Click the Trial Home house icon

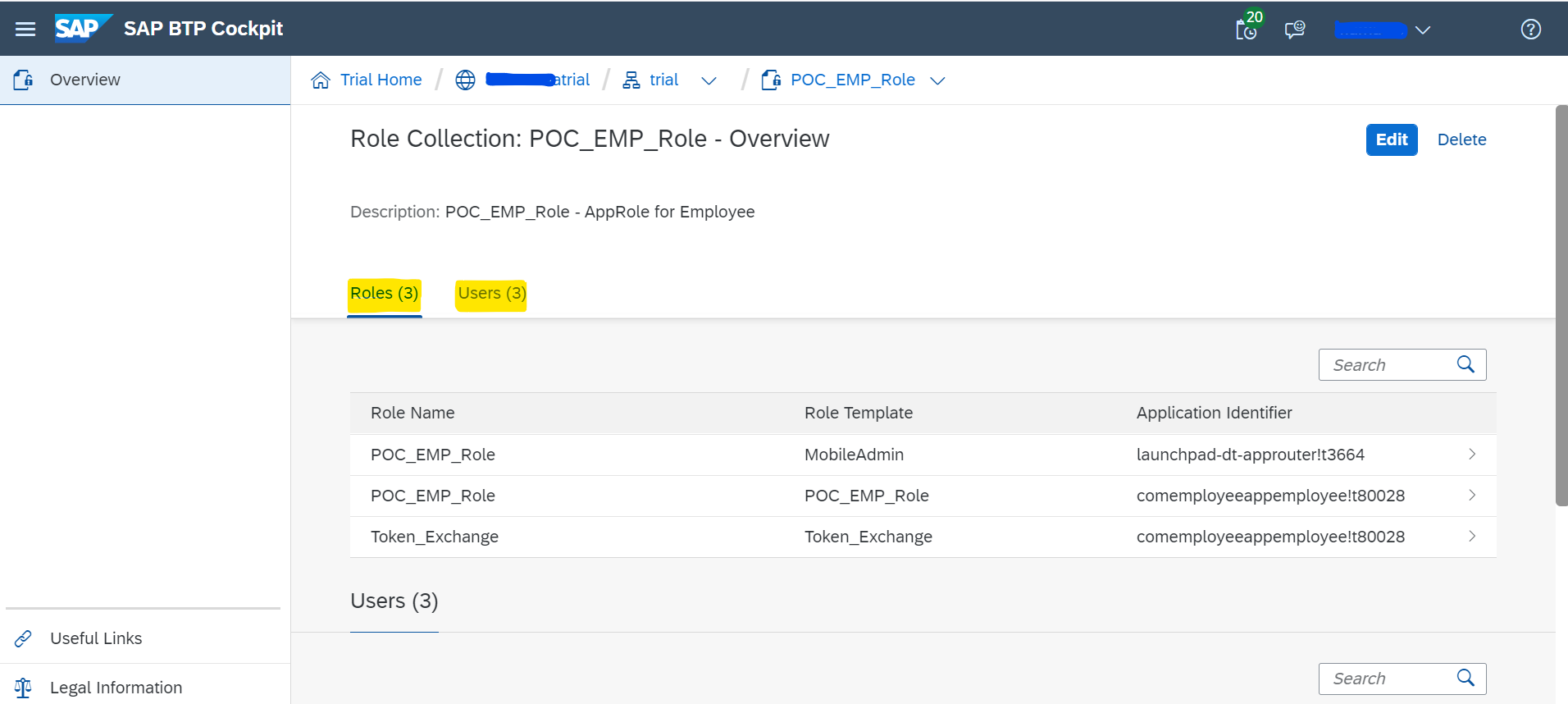[321, 80]
